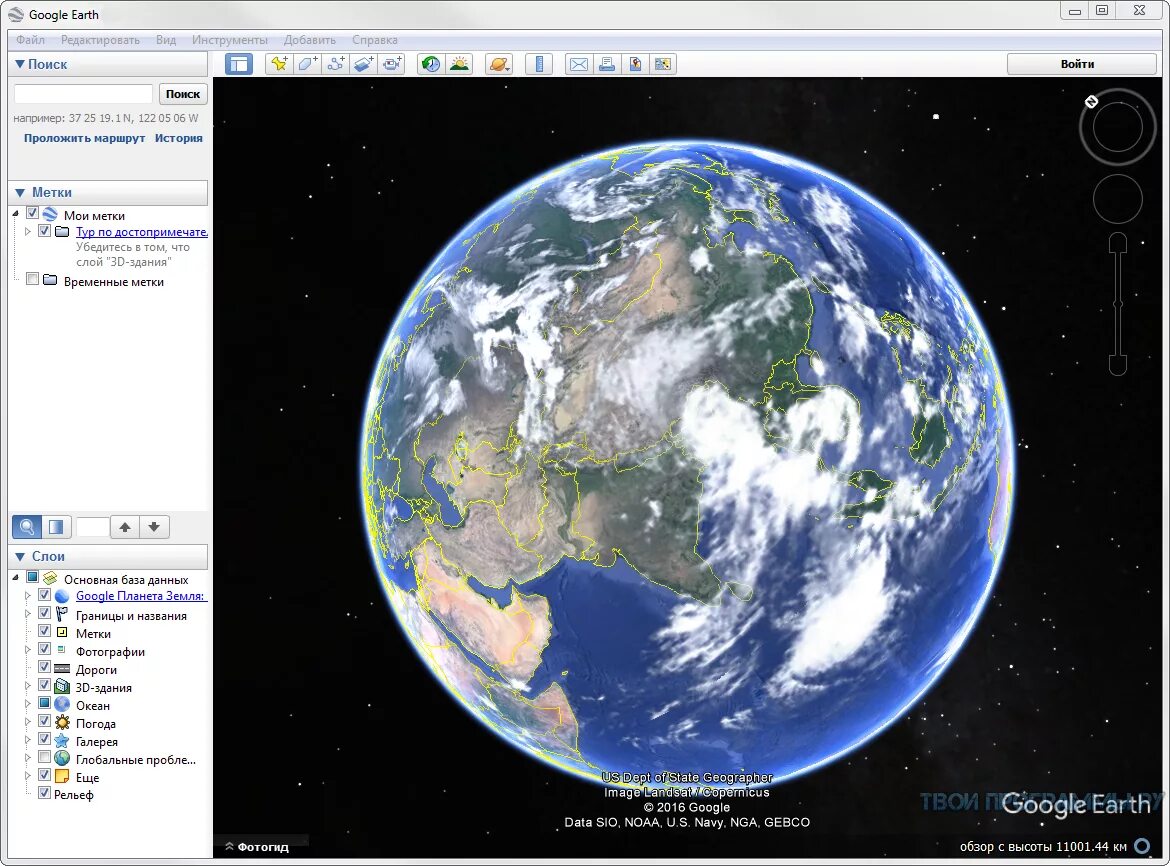Collapse the Основная база данных tree node

[x=16, y=577]
